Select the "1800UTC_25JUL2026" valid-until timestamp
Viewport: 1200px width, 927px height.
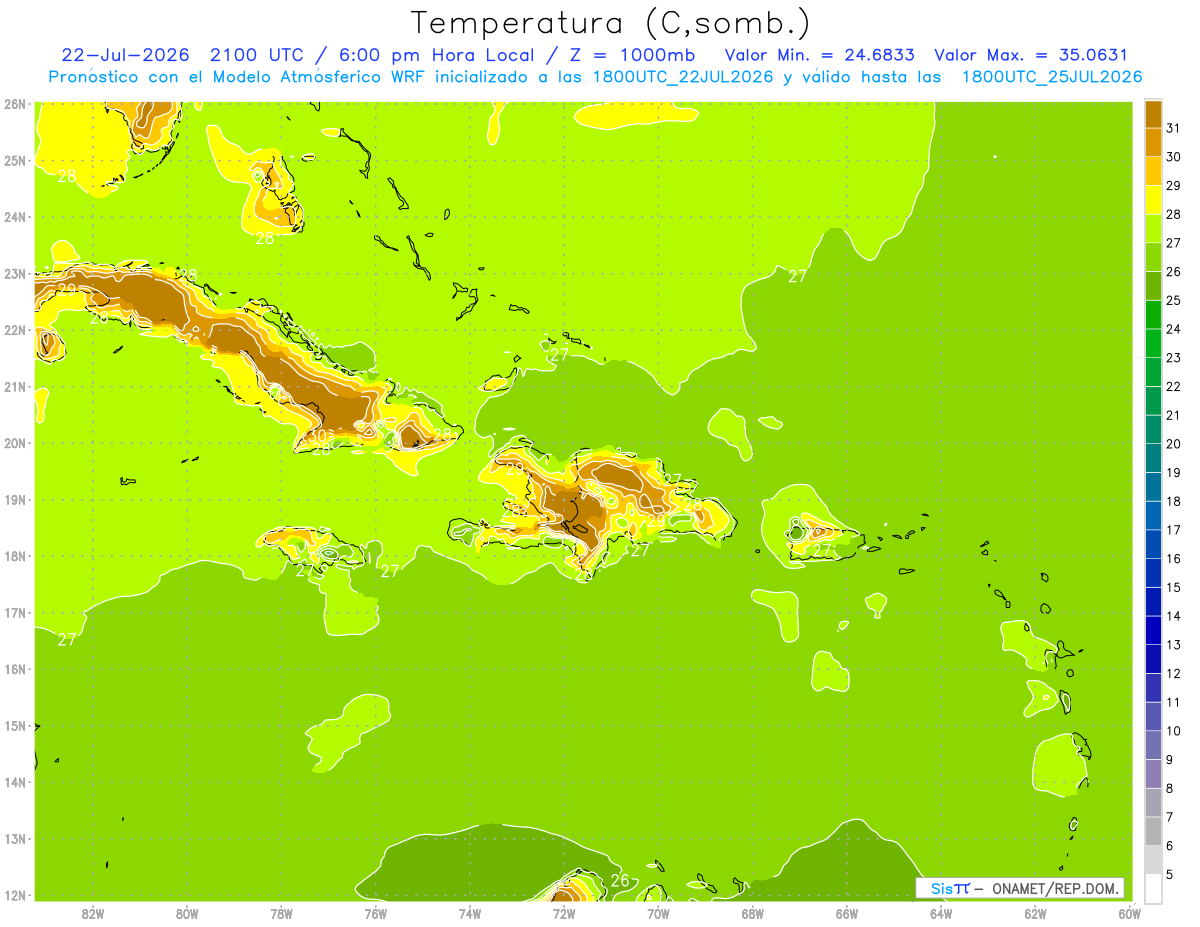(1052, 77)
